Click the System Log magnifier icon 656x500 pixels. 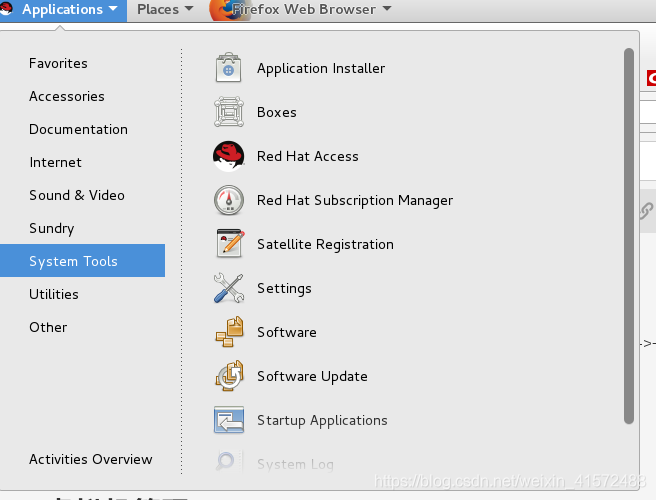228,462
